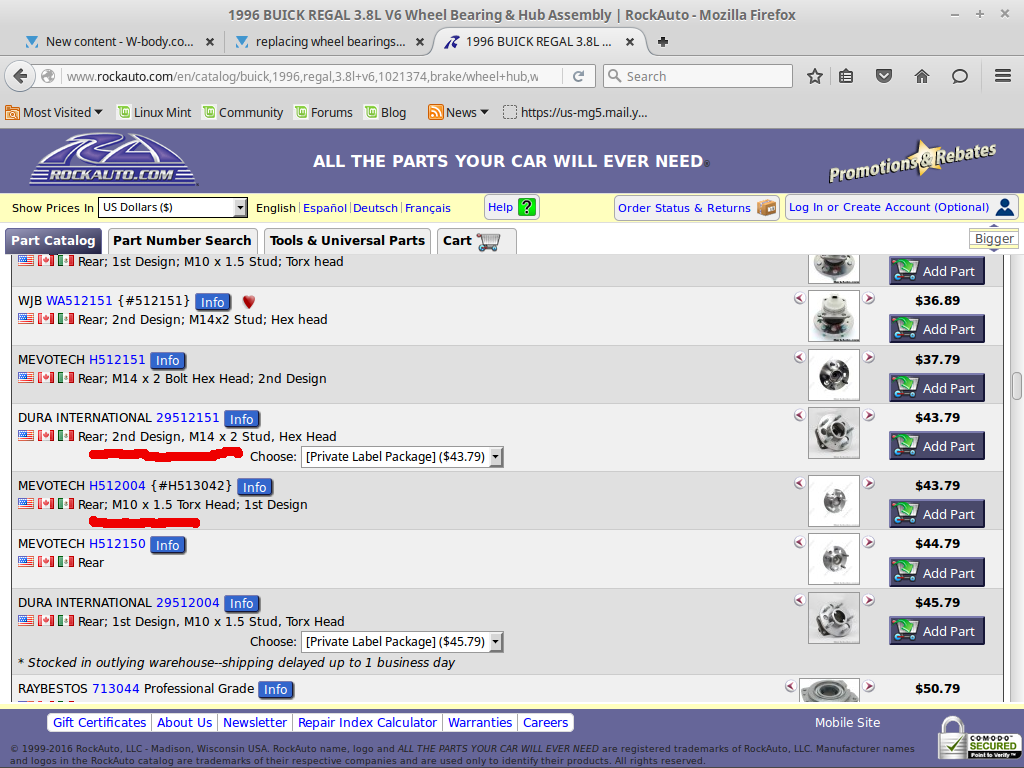Open the Mobile Site link

click(847, 722)
